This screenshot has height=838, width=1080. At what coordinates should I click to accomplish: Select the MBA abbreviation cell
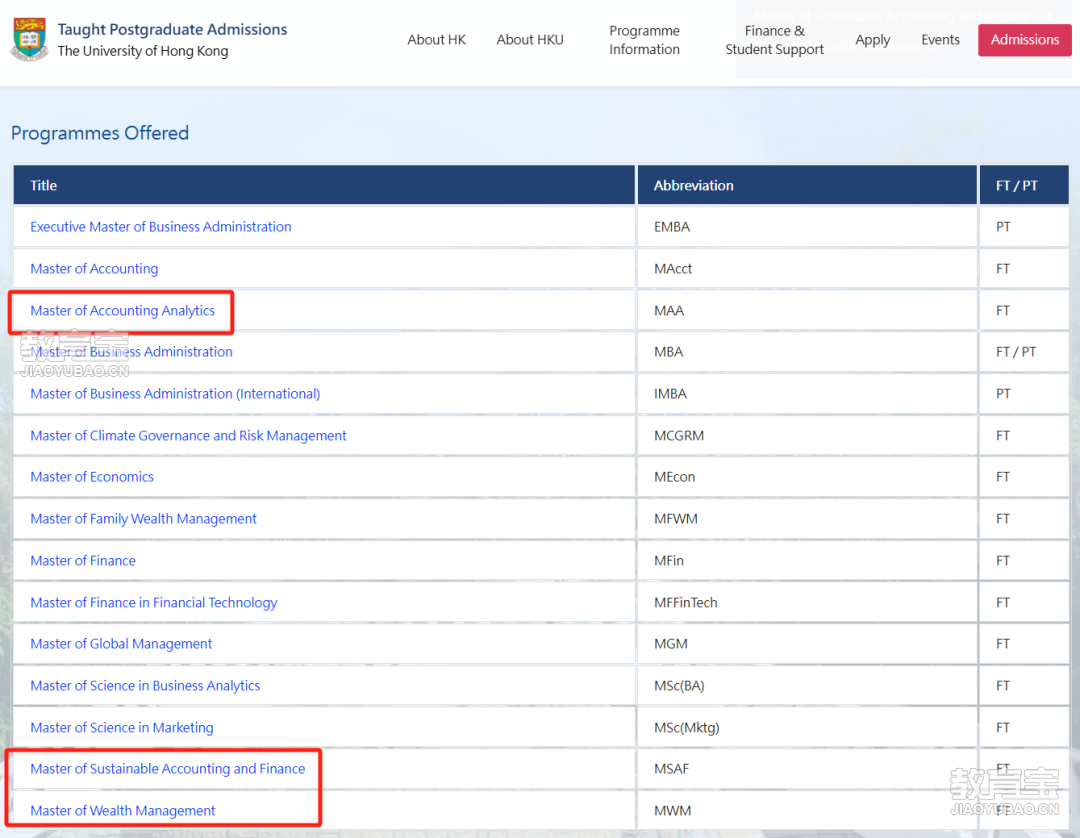pos(807,352)
